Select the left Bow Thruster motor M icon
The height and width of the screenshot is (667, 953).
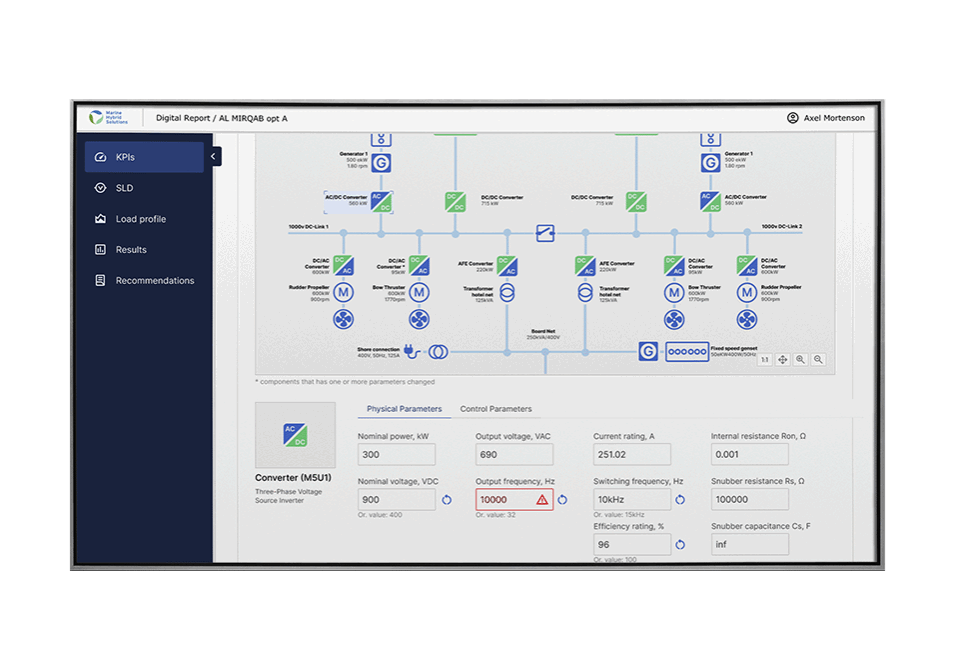point(419,292)
